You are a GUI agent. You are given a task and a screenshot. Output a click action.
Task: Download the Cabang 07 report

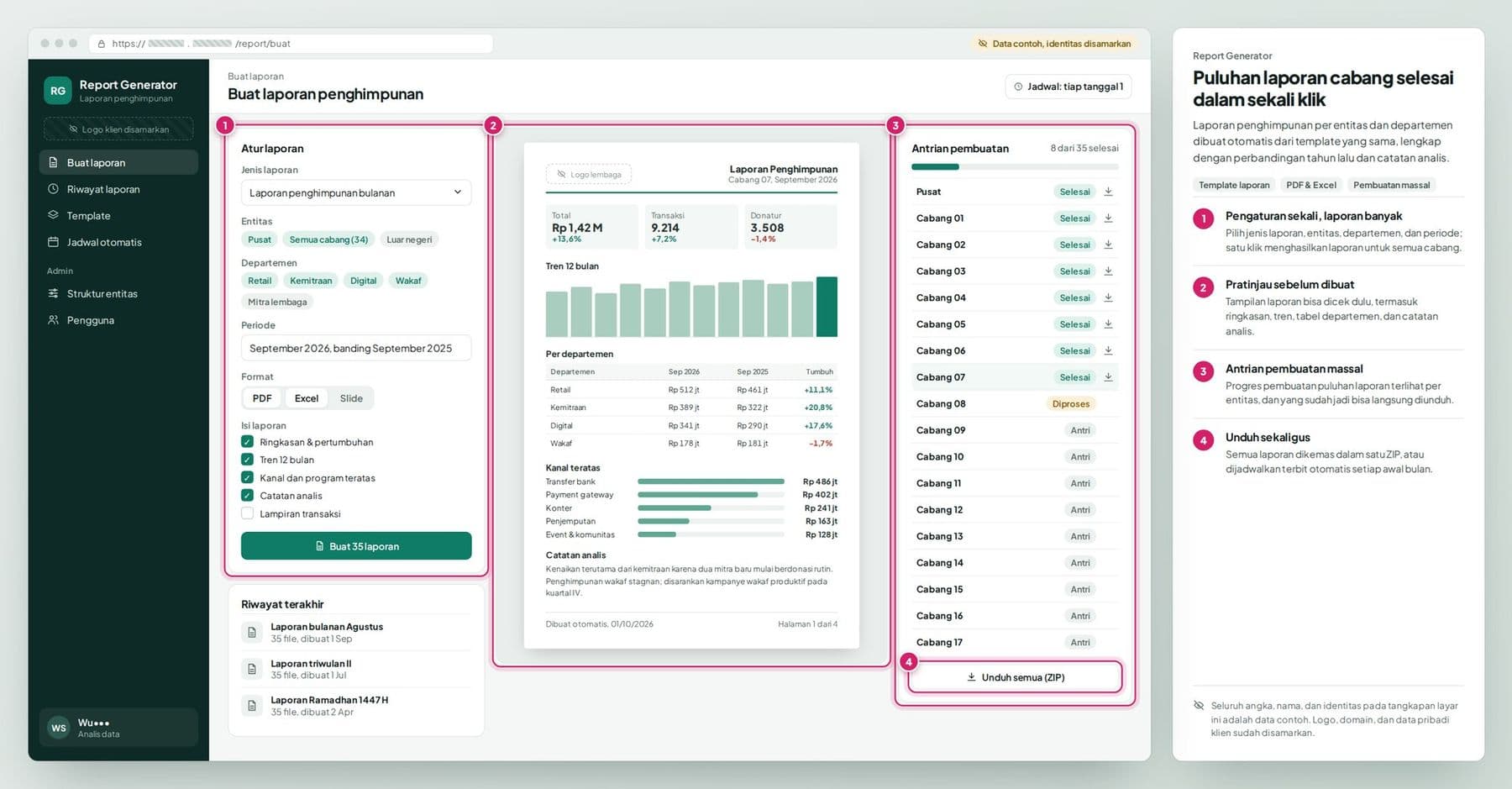click(1108, 377)
